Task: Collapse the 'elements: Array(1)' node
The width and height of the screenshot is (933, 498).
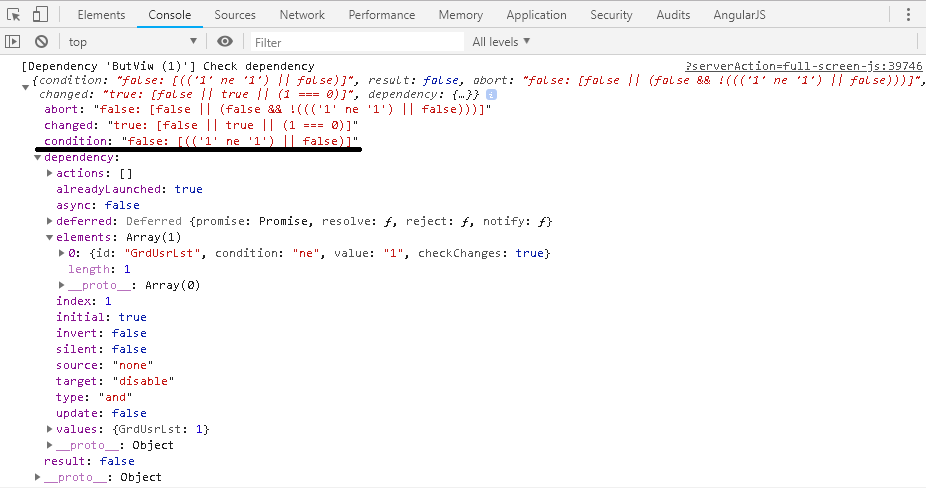Action: coord(50,238)
